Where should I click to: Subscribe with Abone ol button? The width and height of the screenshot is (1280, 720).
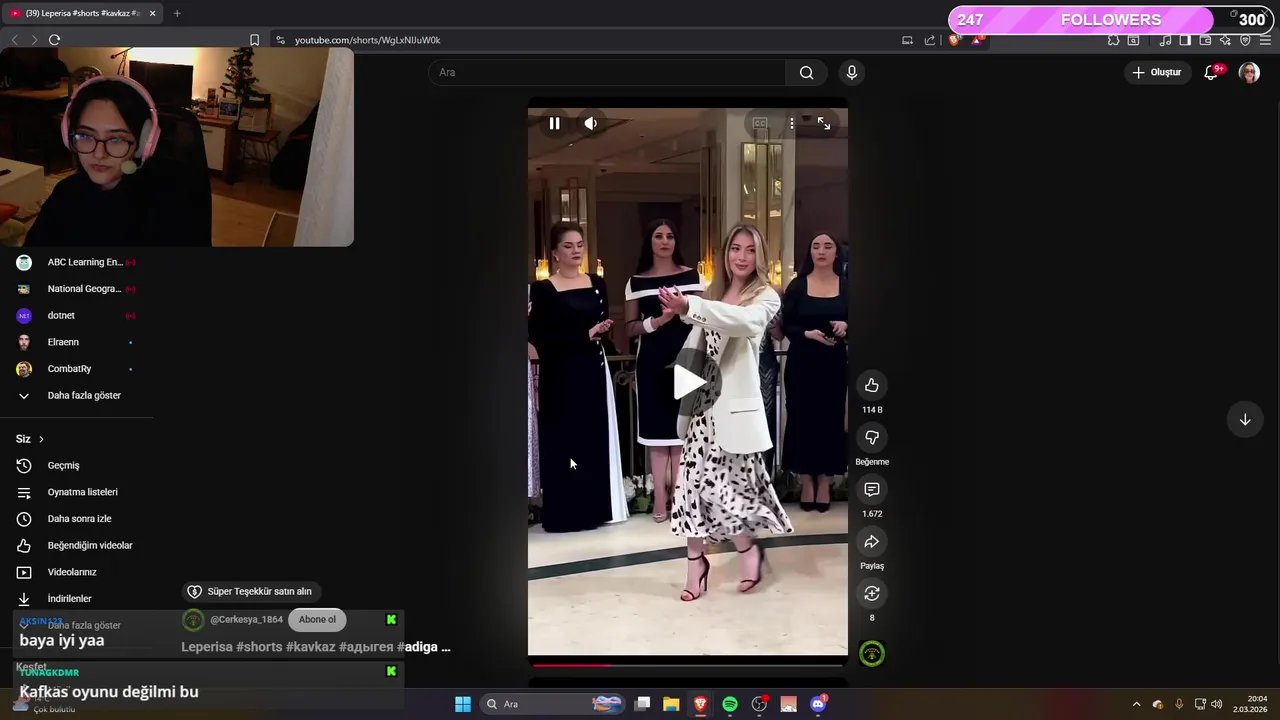pyautogui.click(x=317, y=619)
